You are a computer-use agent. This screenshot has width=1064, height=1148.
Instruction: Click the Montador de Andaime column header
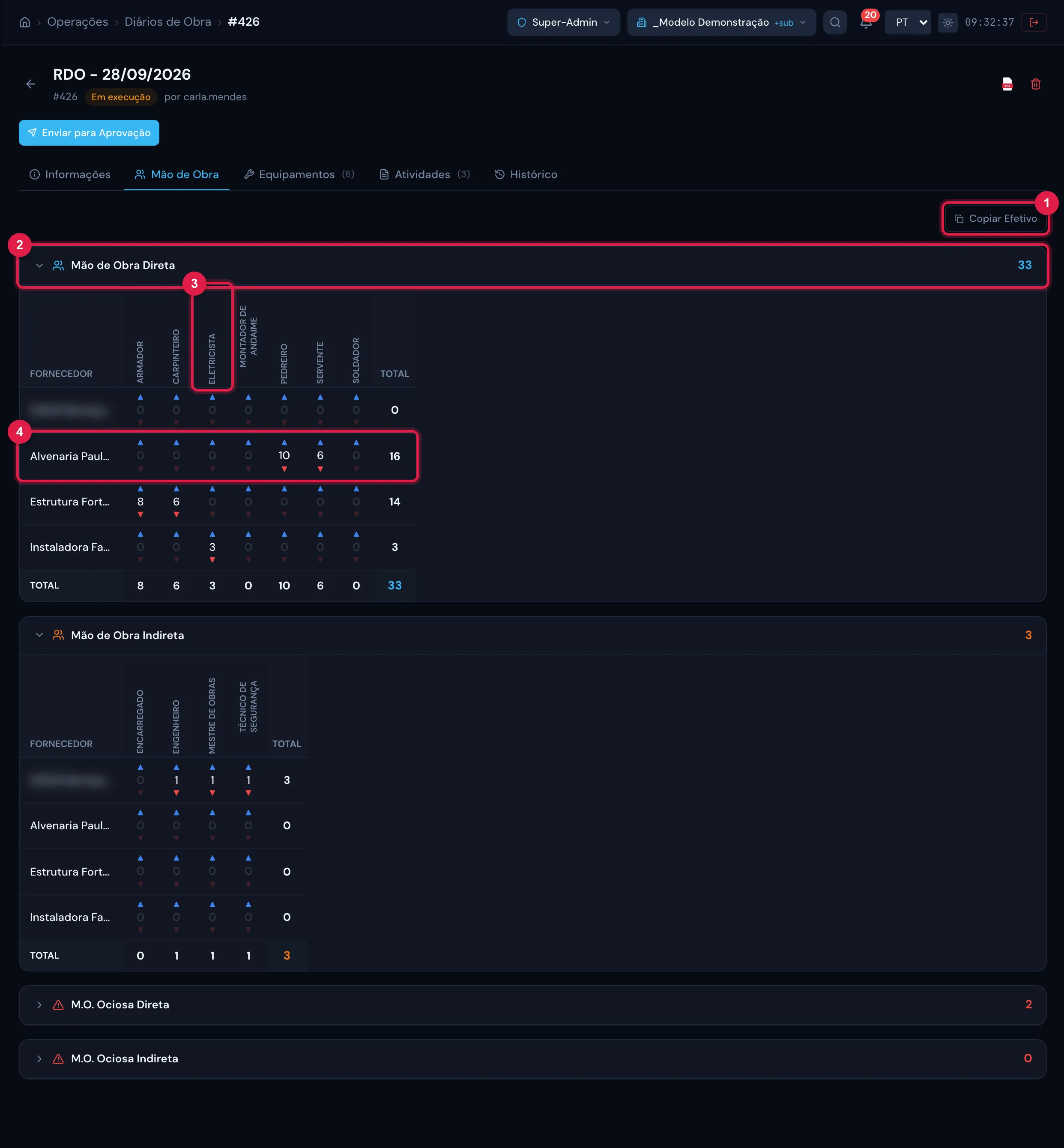click(x=248, y=336)
